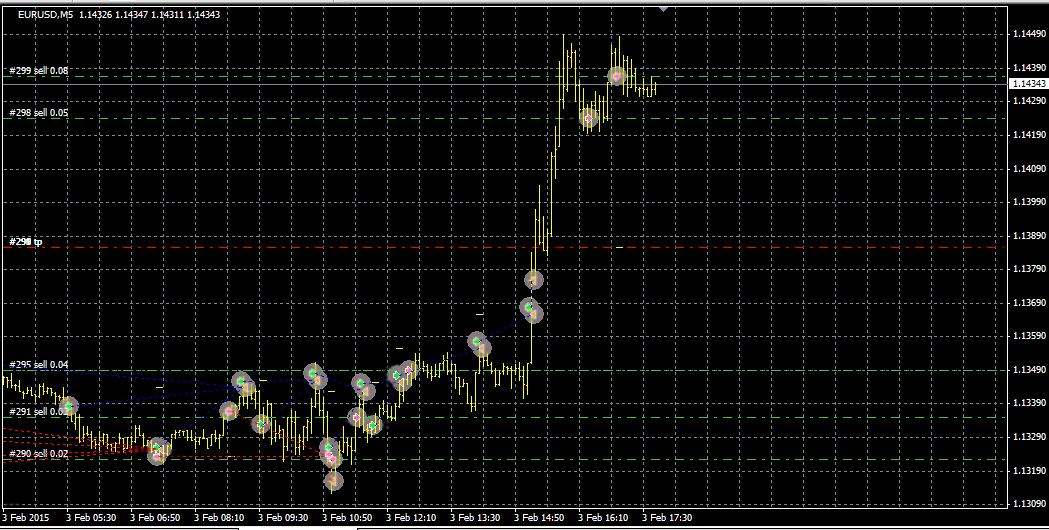The height and width of the screenshot is (530, 1049).
Task: Click the 1.14290 price axis label
Action: click(1029, 100)
